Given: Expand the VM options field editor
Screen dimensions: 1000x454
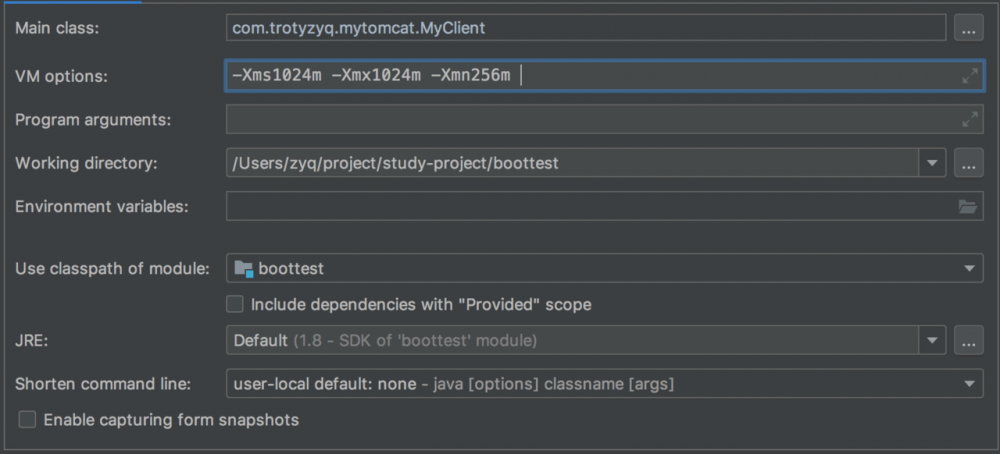Looking at the screenshot, I should [x=969, y=76].
